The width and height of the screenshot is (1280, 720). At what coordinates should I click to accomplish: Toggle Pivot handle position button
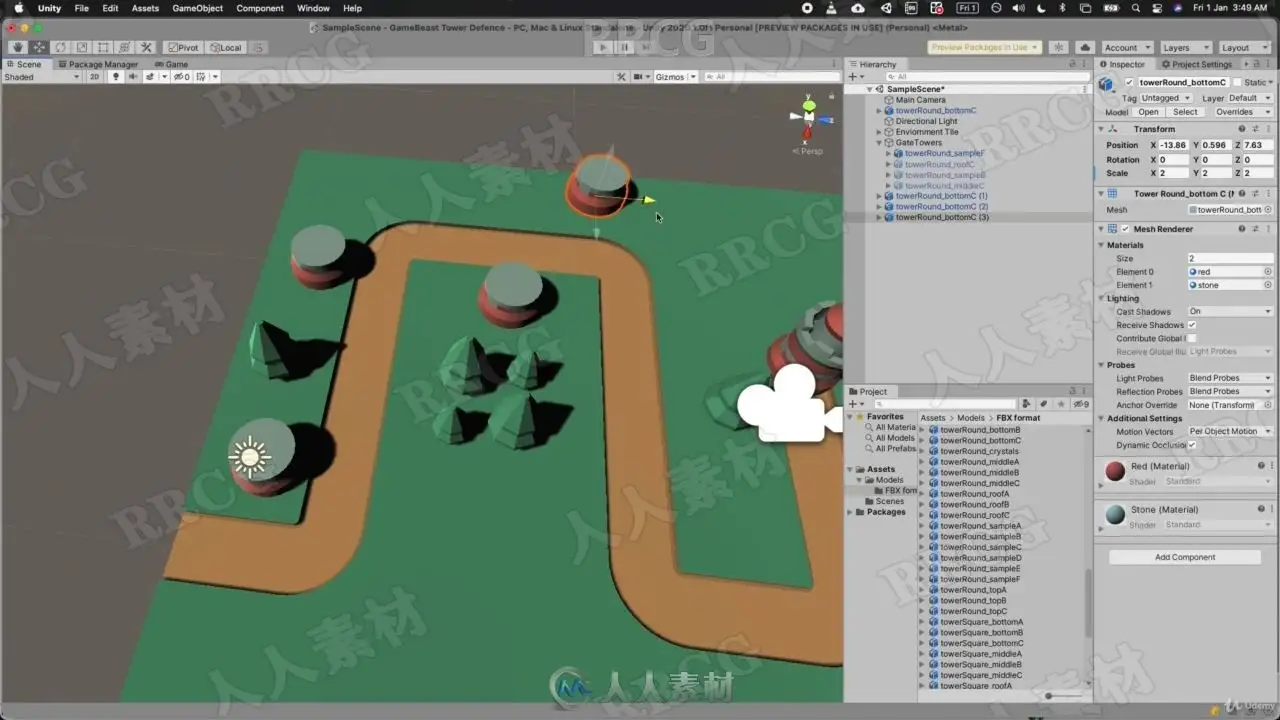click(x=182, y=47)
